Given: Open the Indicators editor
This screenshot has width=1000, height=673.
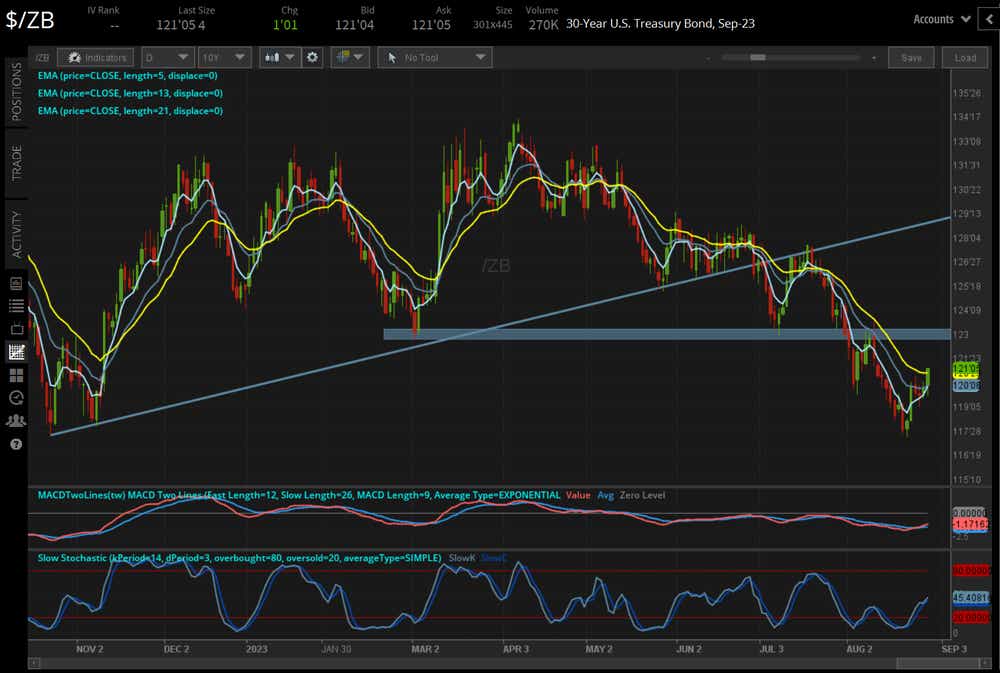Looking at the screenshot, I should (95, 57).
